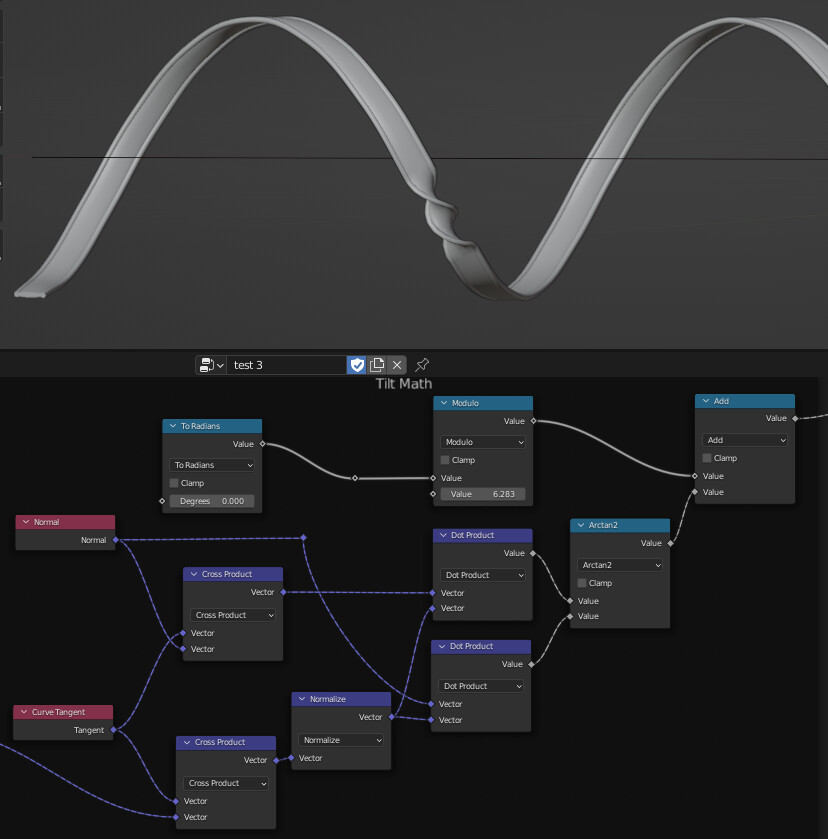
Task: Open the To Radians operation dropdown
Action: coord(211,465)
